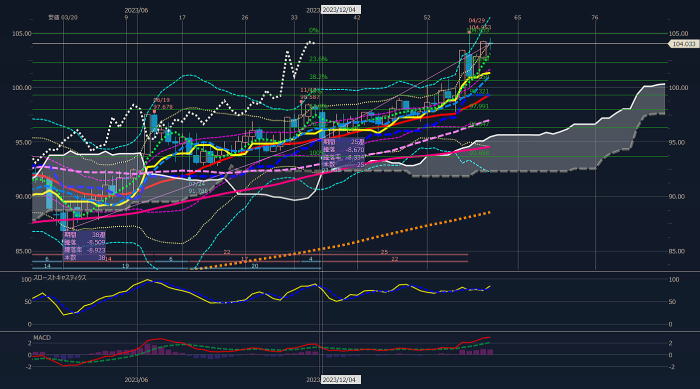Click 90.00 on the left price axis
The width and height of the screenshot is (700, 389).
pos(23,197)
